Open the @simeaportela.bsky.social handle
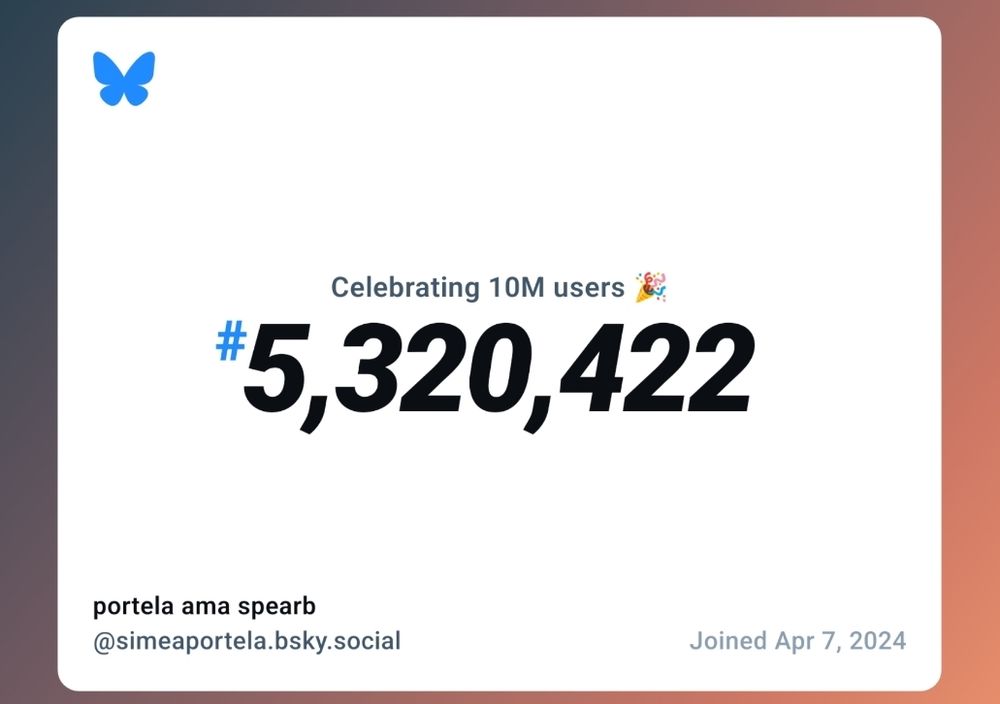The image size is (1000, 704). pyautogui.click(x=247, y=641)
